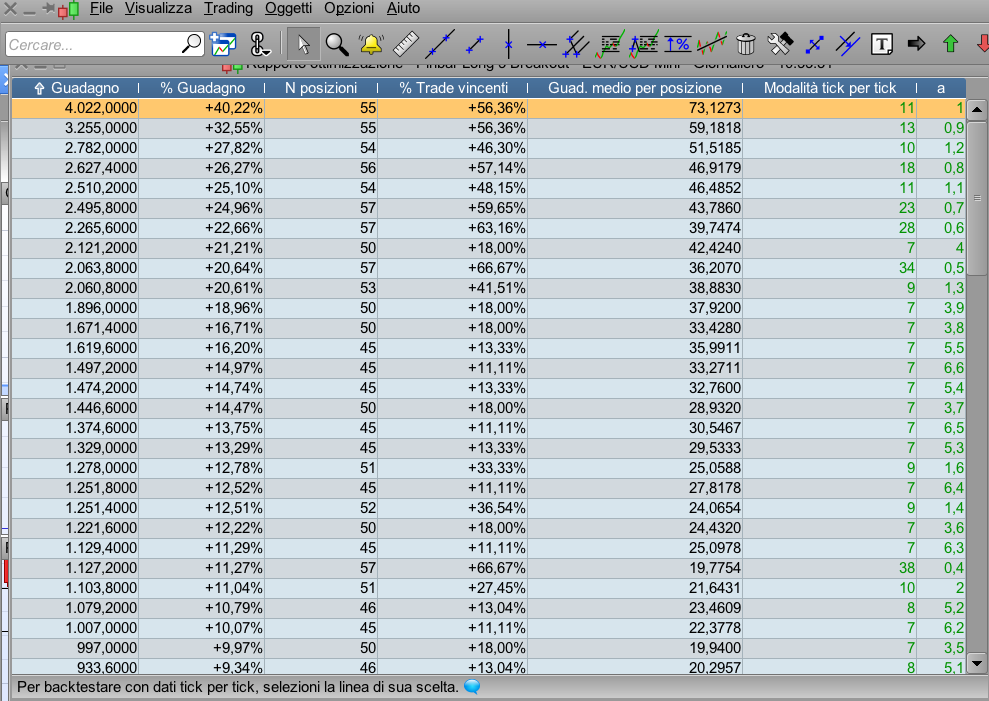Screen dimensions: 989x701
Task: Open the Opzioni menu
Action: (349, 8)
